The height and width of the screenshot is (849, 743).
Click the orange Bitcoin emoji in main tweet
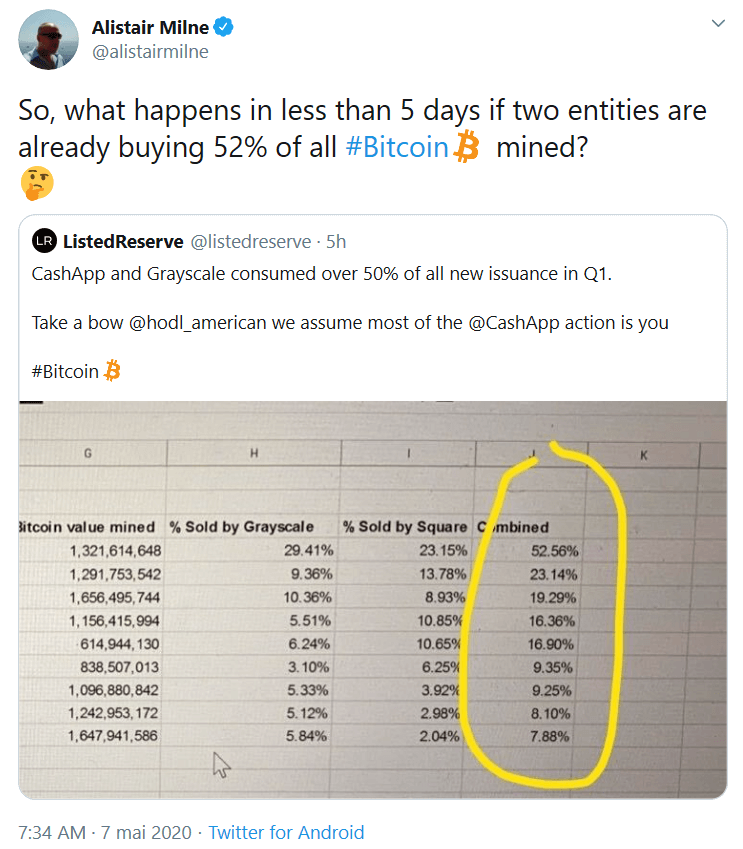(466, 148)
